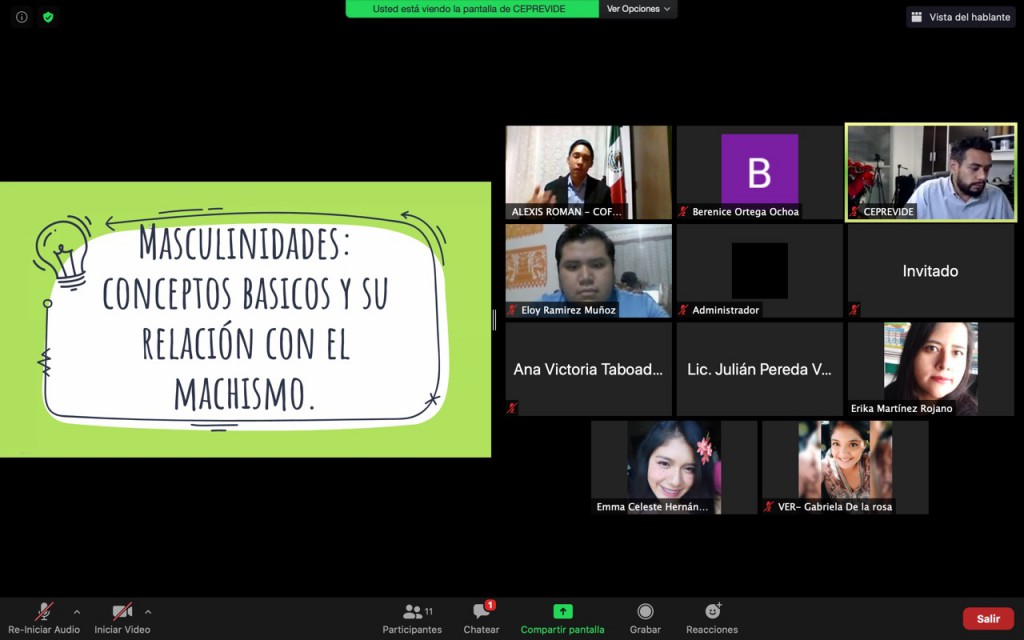Click the purple B avatar of Berenice
1024x640 pixels.
(x=760, y=168)
